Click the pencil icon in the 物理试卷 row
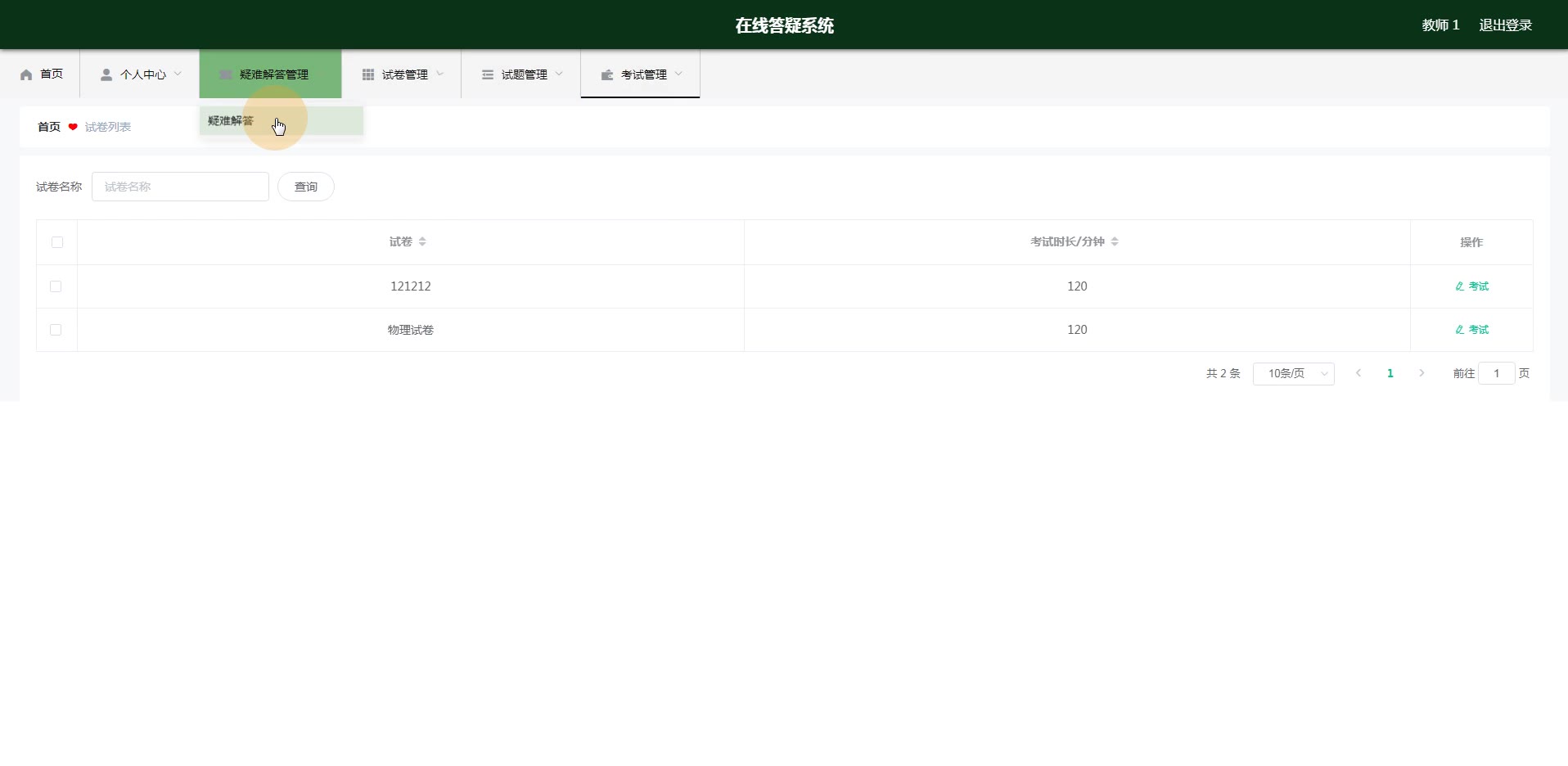 [x=1460, y=330]
